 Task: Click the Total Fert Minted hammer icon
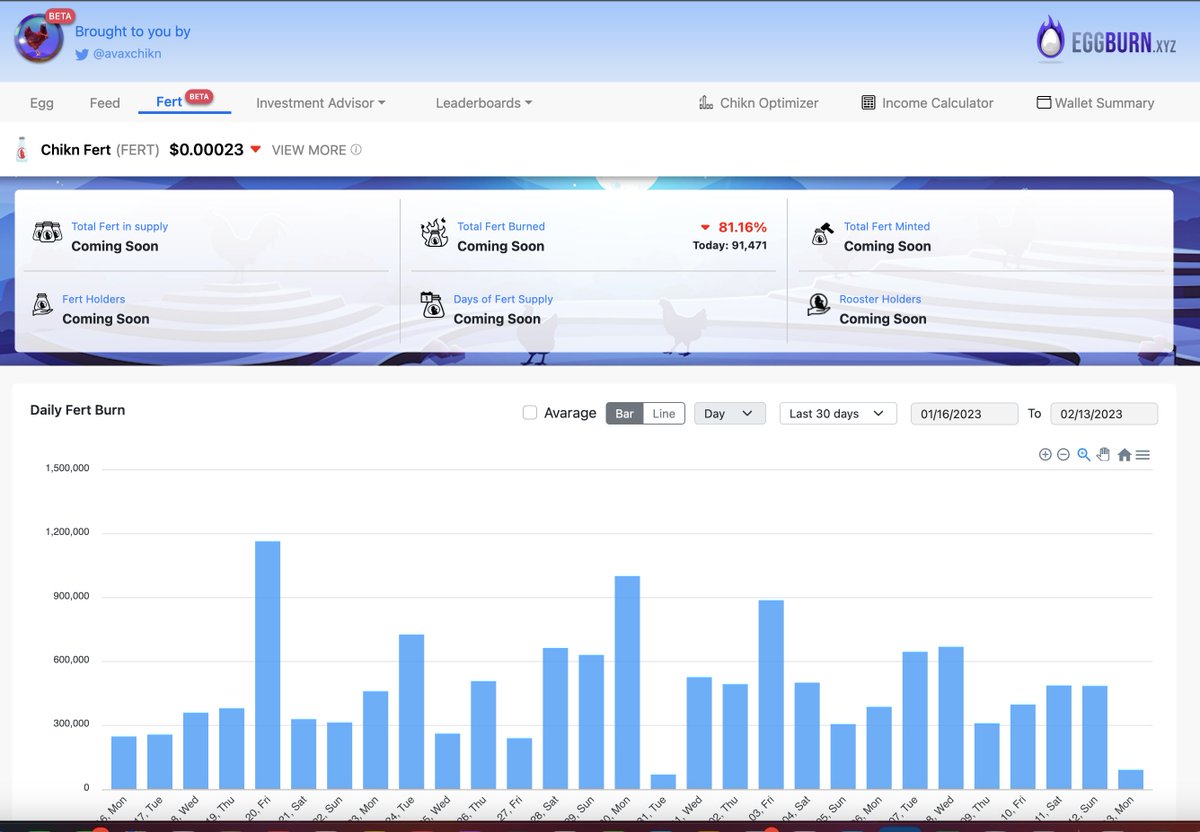pos(822,234)
